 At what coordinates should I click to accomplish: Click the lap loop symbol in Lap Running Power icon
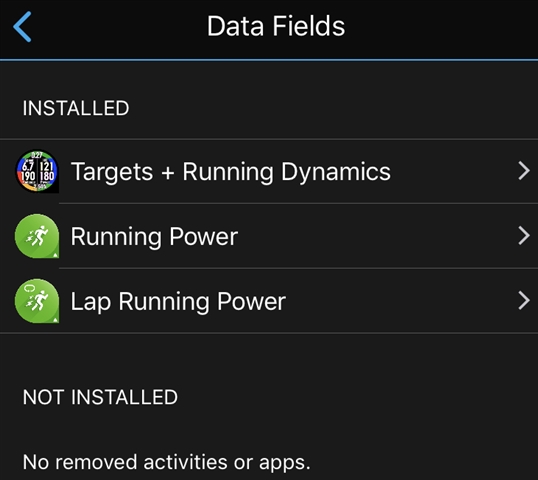pyautogui.click(x=28, y=289)
